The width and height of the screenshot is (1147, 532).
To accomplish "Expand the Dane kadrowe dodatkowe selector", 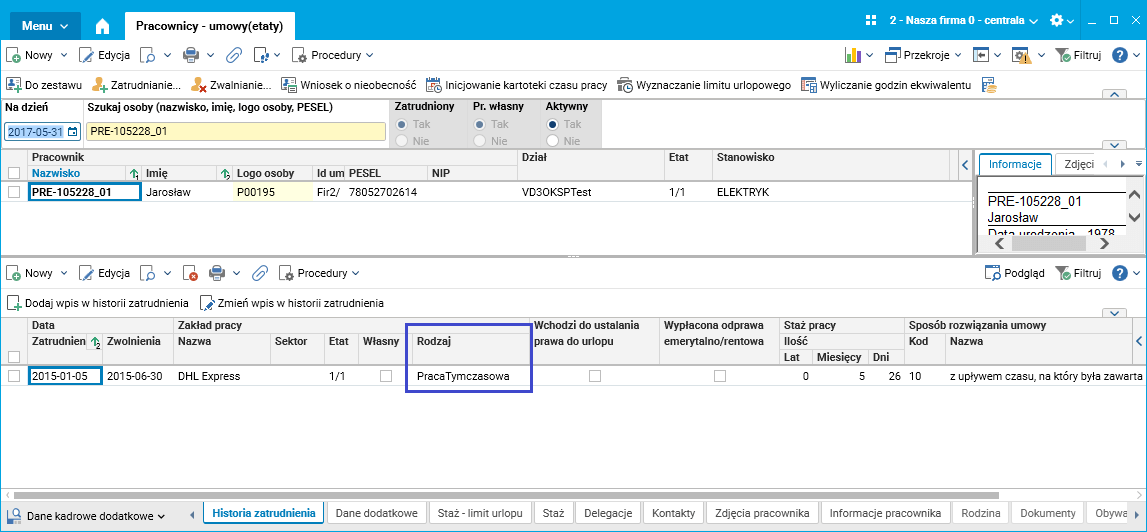I will [x=96, y=516].
